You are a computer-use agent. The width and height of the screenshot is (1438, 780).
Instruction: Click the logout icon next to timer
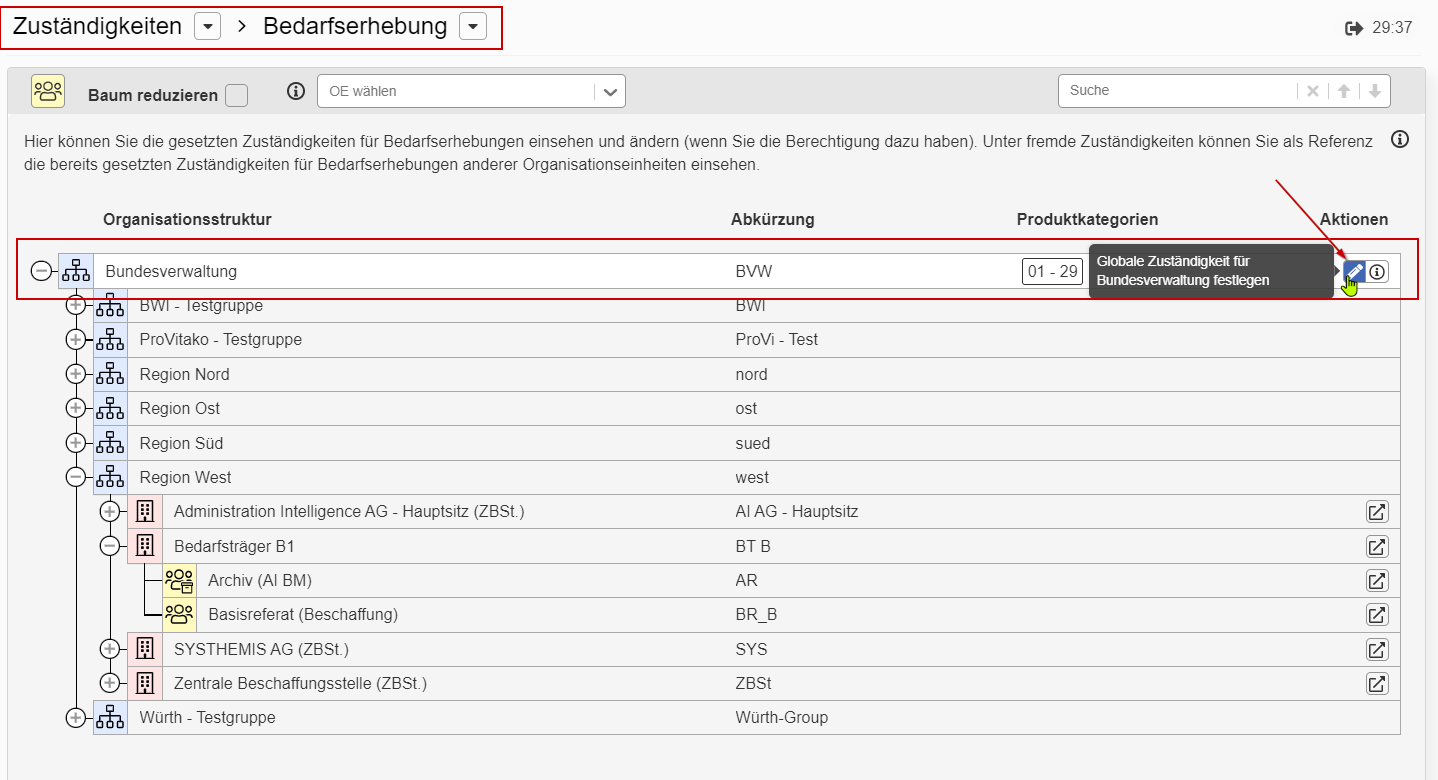(1354, 28)
